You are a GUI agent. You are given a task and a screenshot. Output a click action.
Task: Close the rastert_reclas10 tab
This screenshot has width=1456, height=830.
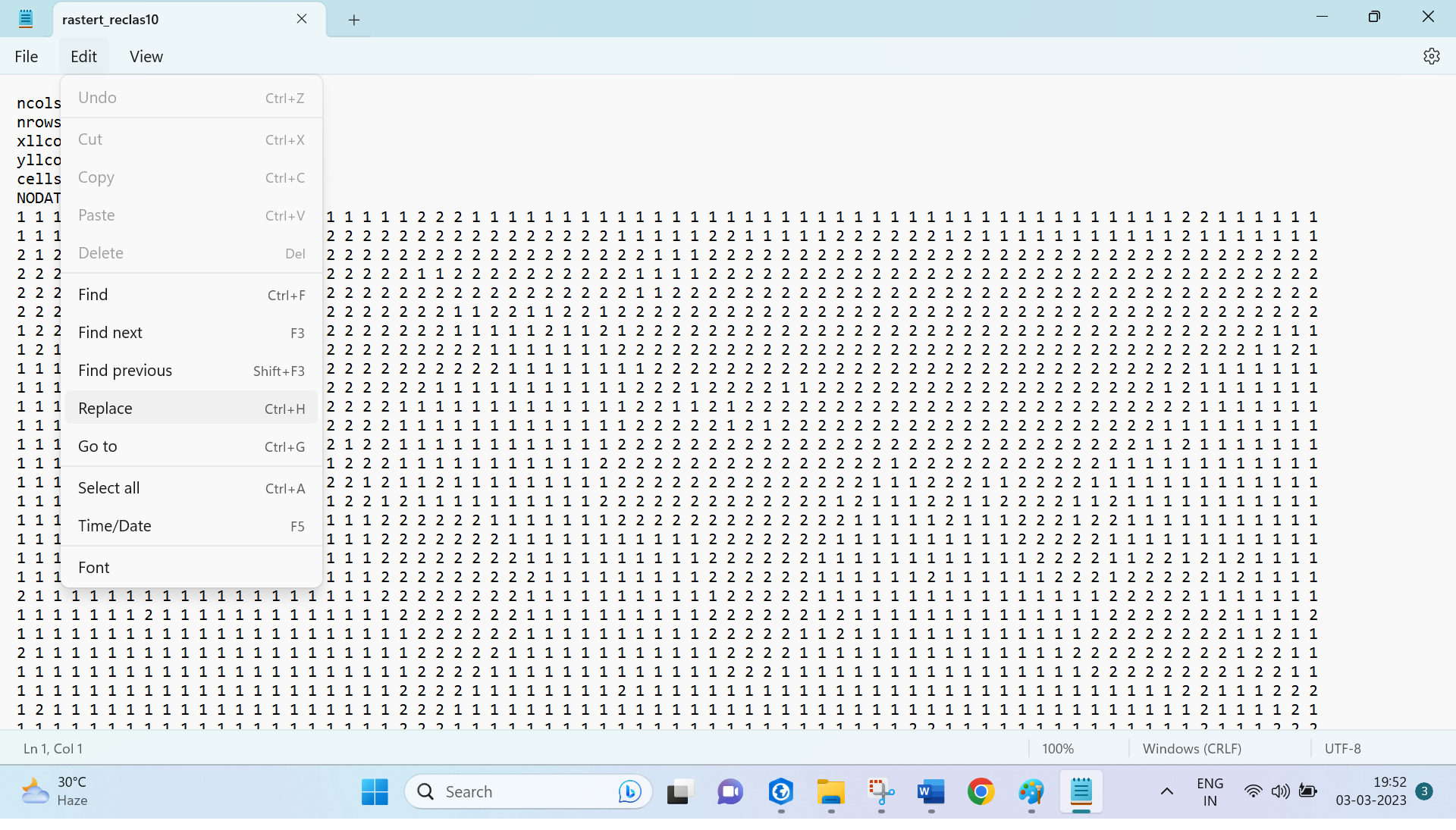tap(302, 19)
